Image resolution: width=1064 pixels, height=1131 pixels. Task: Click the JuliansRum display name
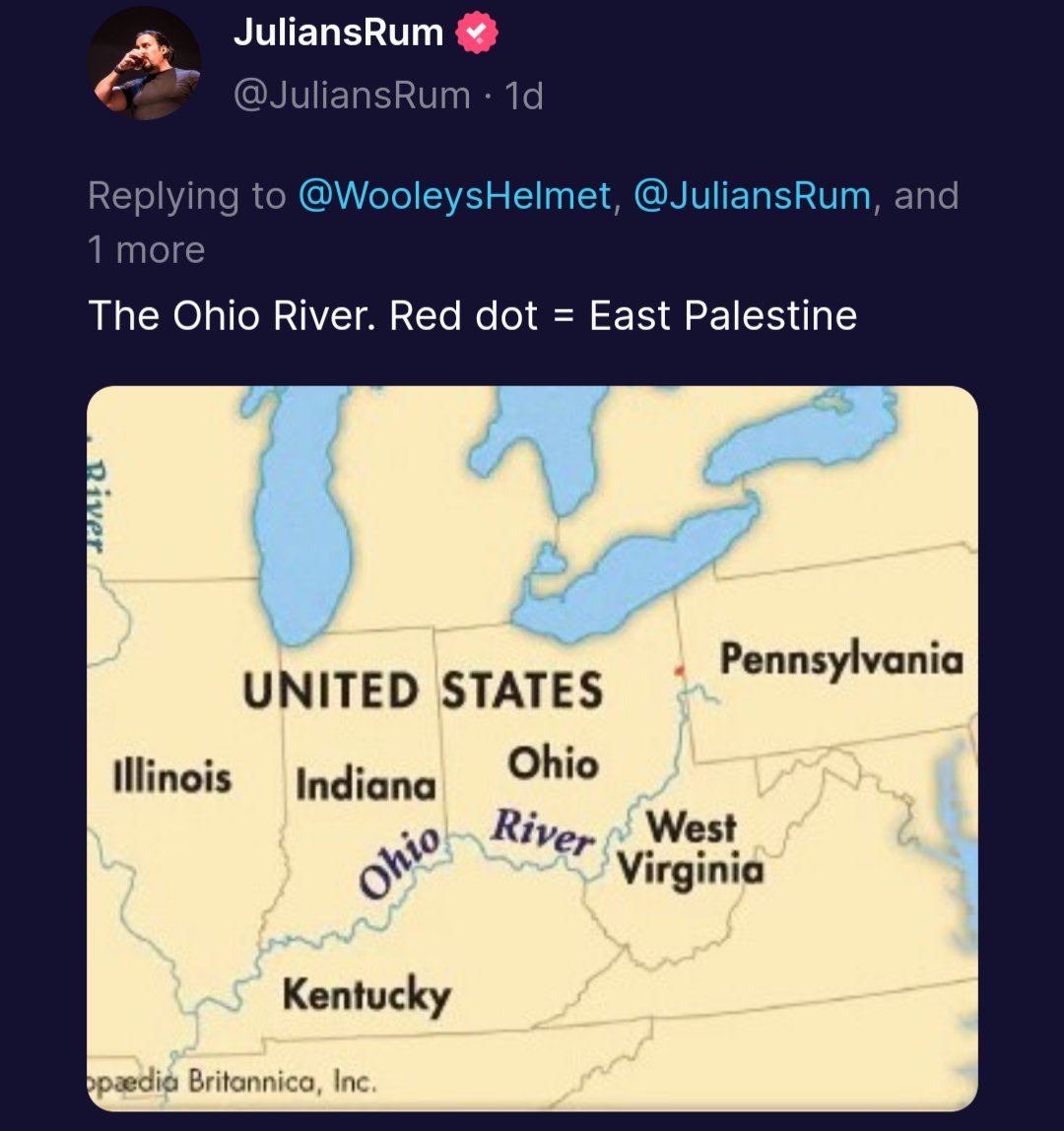[338, 33]
